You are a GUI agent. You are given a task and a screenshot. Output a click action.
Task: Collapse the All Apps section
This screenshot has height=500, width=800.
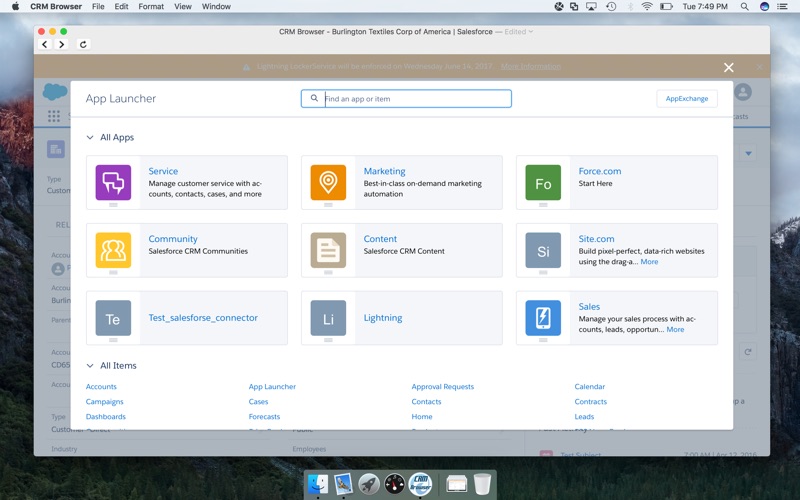pyautogui.click(x=90, y=137)
